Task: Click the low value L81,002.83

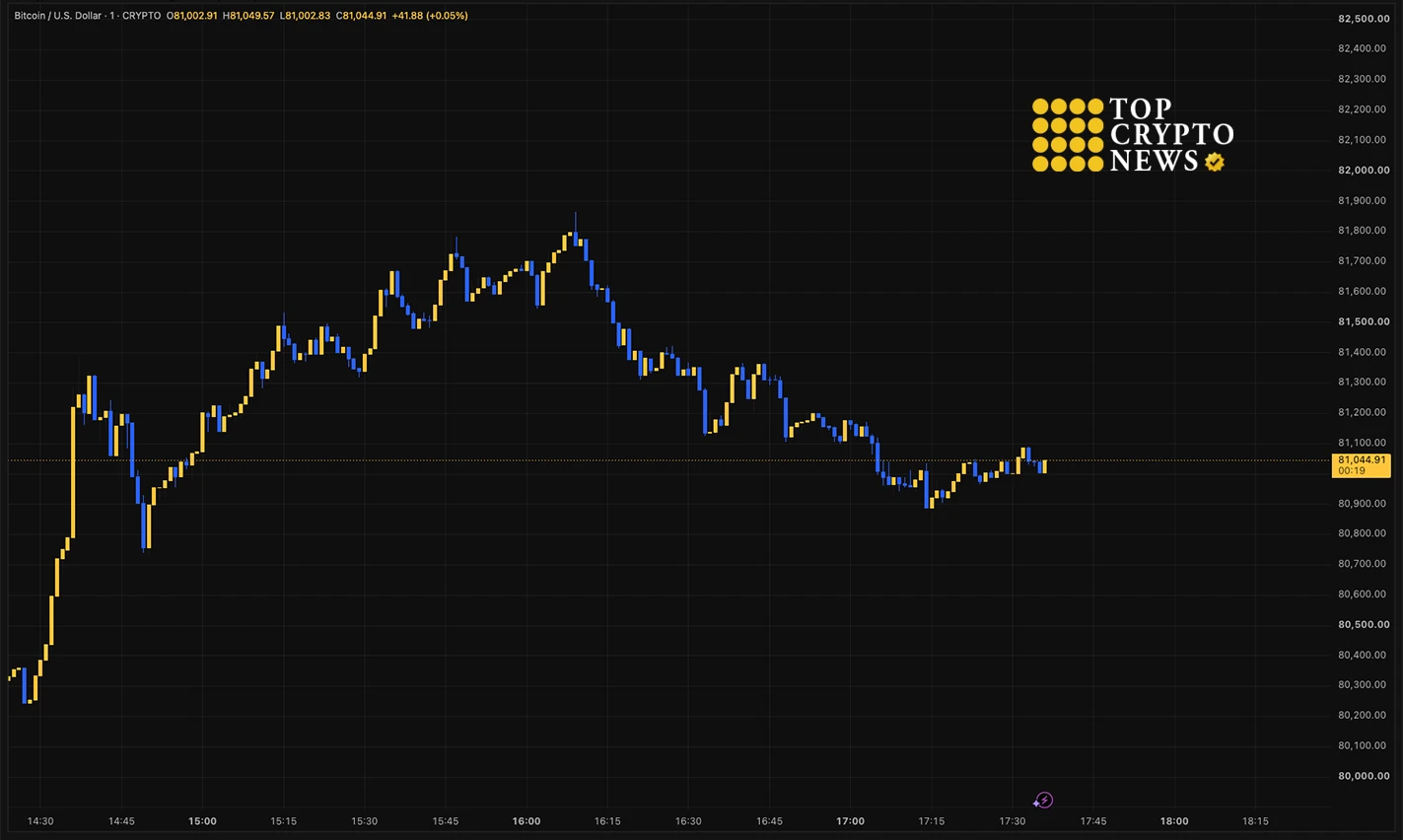Action: [x=305, y=16]
